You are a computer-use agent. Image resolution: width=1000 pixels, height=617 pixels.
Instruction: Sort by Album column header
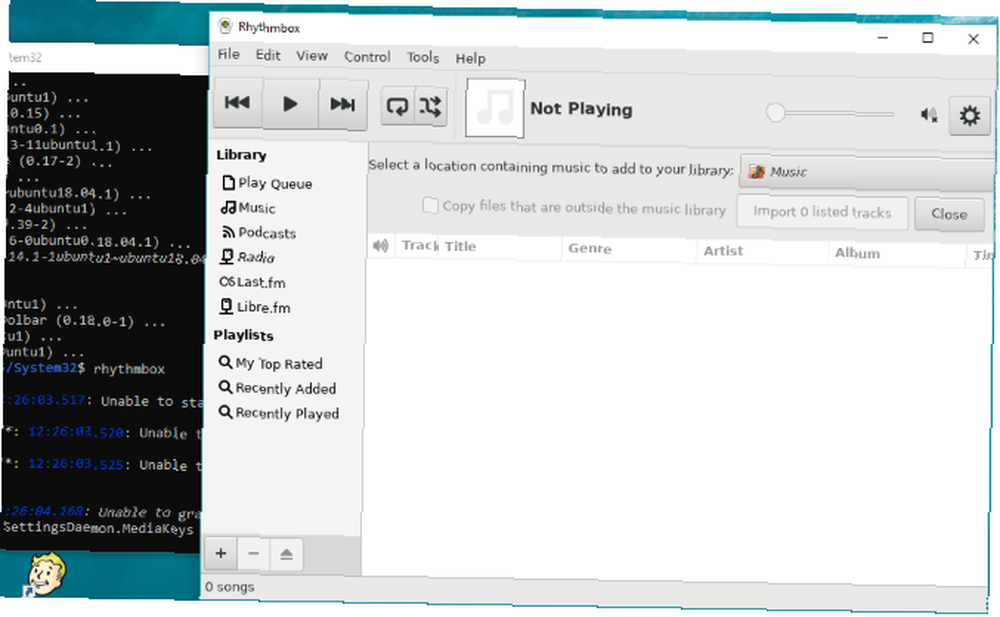pyautogui.click(x=897, y=253)
